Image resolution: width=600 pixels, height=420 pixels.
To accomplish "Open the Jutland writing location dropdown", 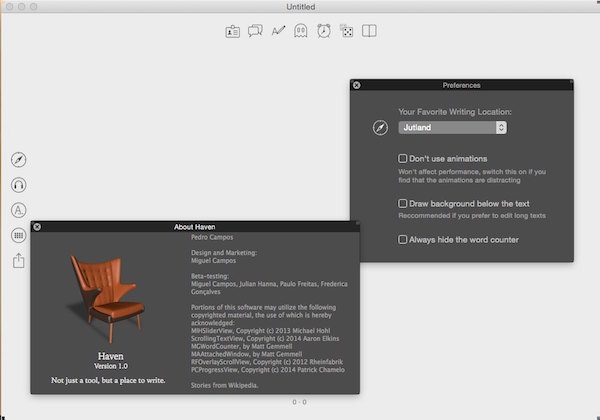I will point(452,127).
